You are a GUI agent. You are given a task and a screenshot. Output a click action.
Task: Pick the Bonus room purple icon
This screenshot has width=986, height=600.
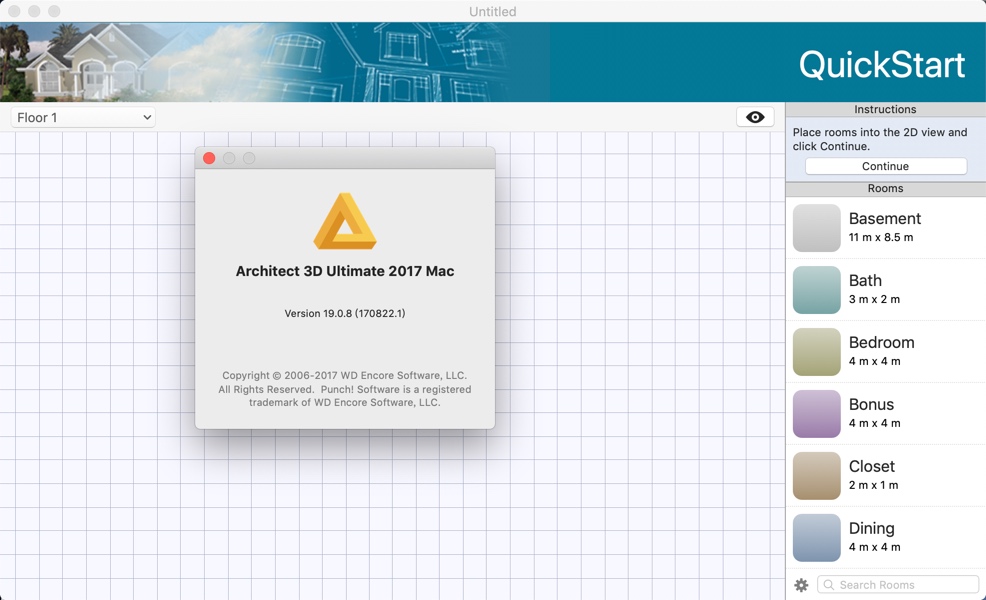pos(816,414)
